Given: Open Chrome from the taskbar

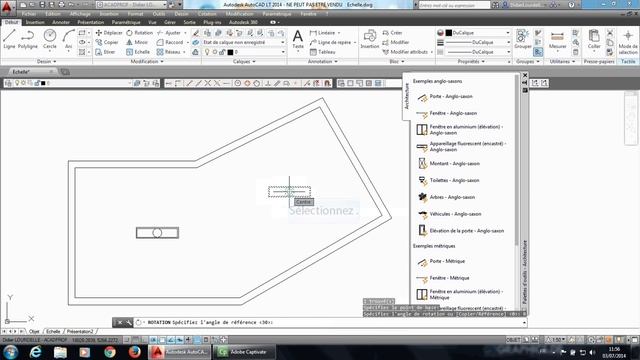Looking at the screenshot, I should pos(110,352).
